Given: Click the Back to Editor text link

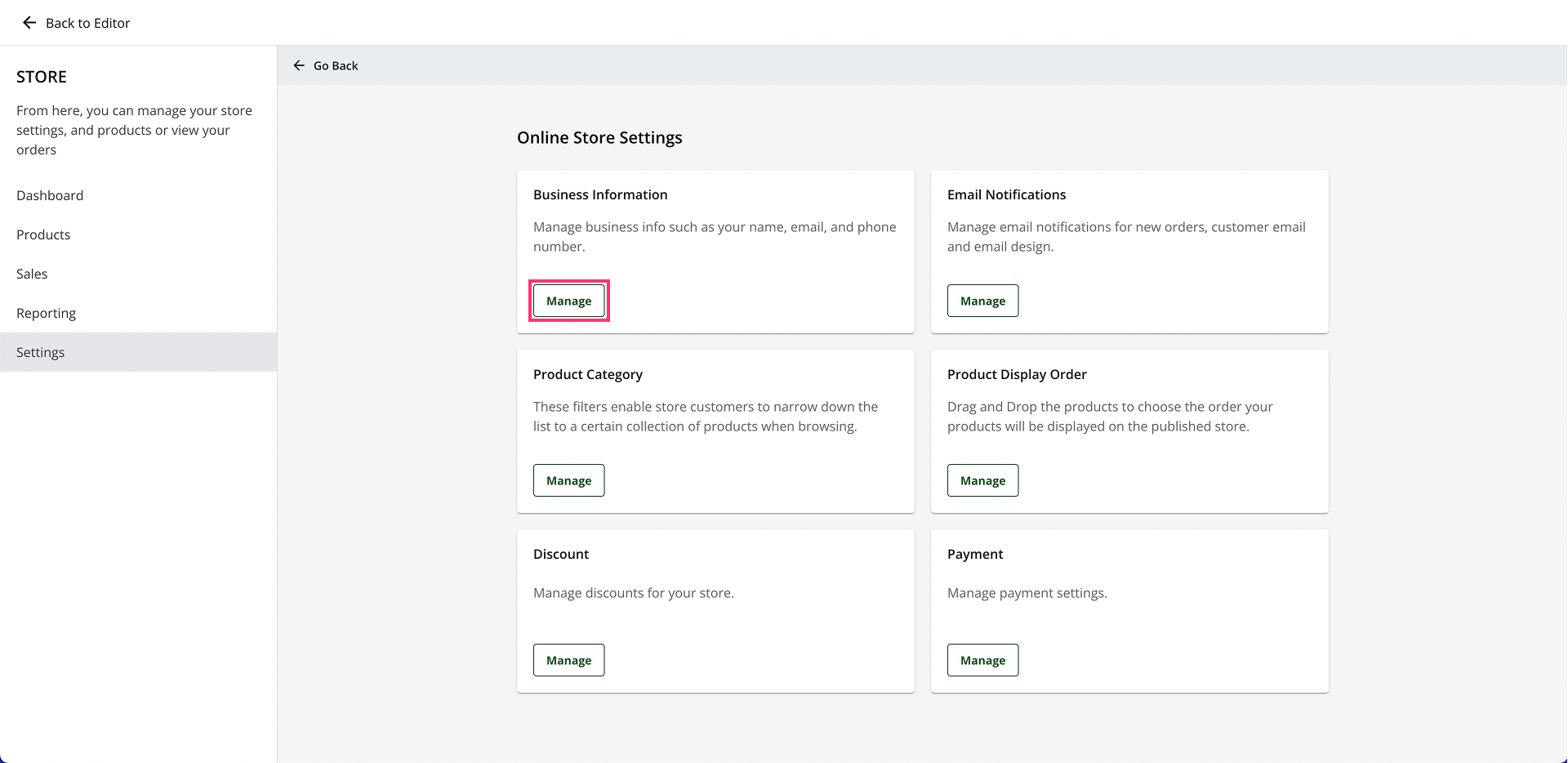Looking at the screenshot, I should (87, 23).
